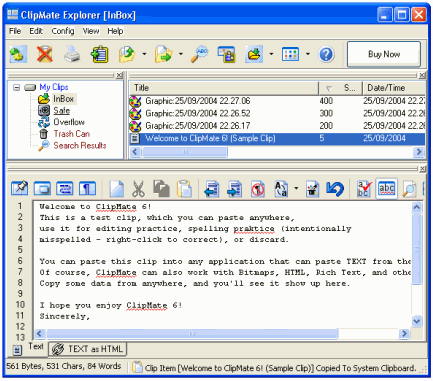Open dropdown arrow beside folder green-arrow icon
The height and width of the screenshot is (381, 433).
click(271, 54)
